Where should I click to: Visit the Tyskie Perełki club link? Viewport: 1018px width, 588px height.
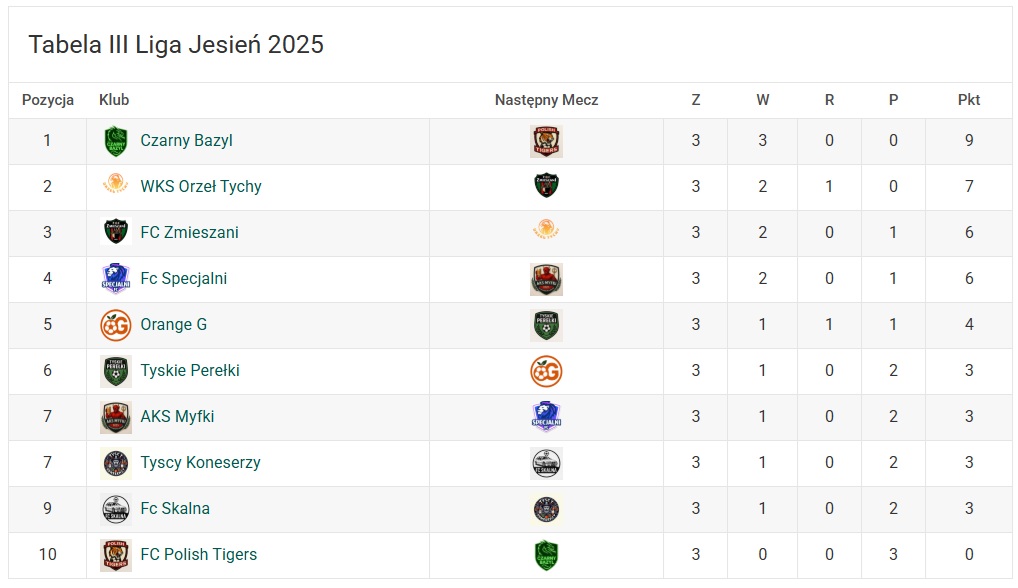[x=190, y=371]
